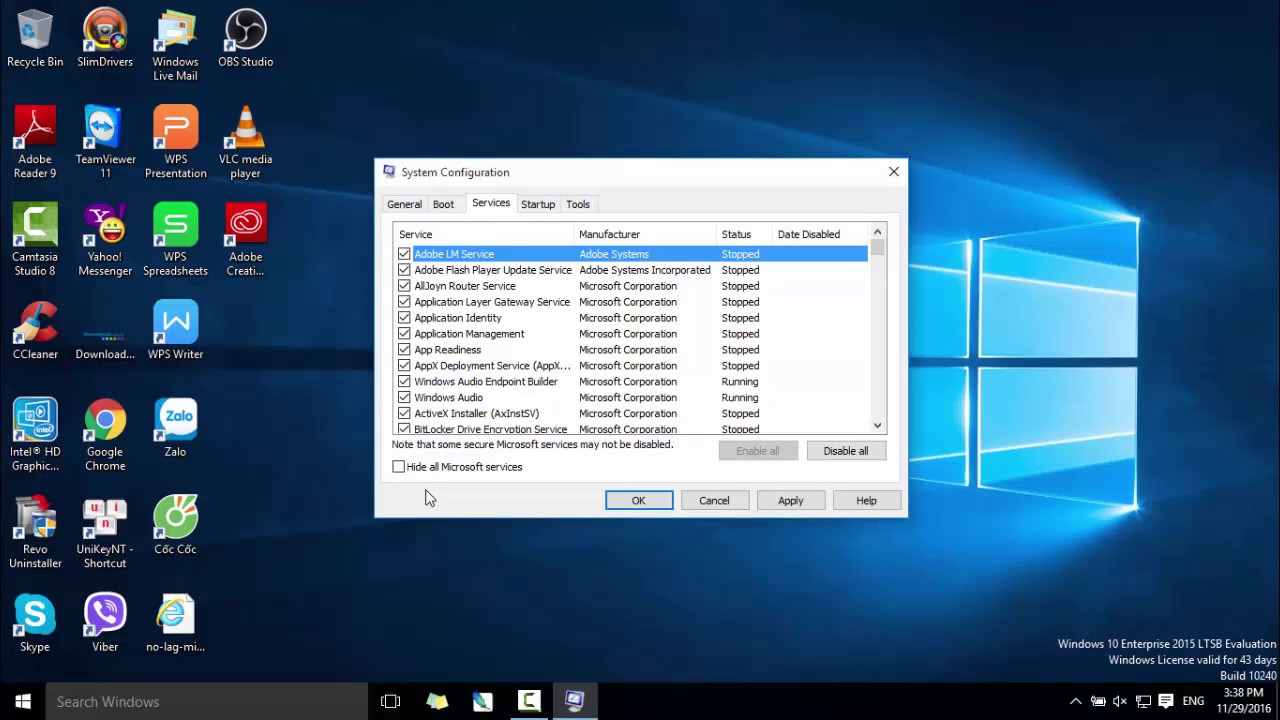The image size is (1280, 720).
Task: Click the Windows Start button
Action: pyautogui.click(x=23, y=701)
